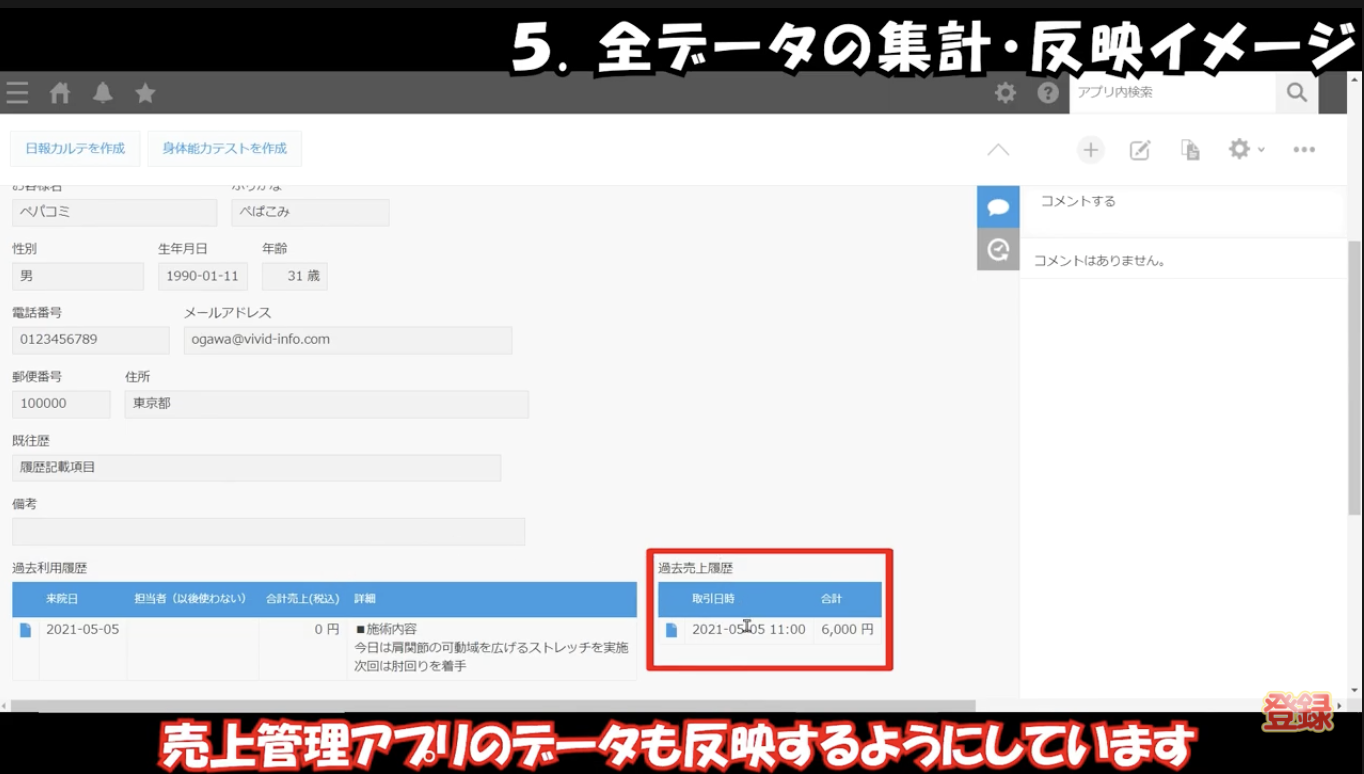The height and width of the screenshot is (774, 1364).
Task: Switch to the change history tab
Action: click(998, 250)
